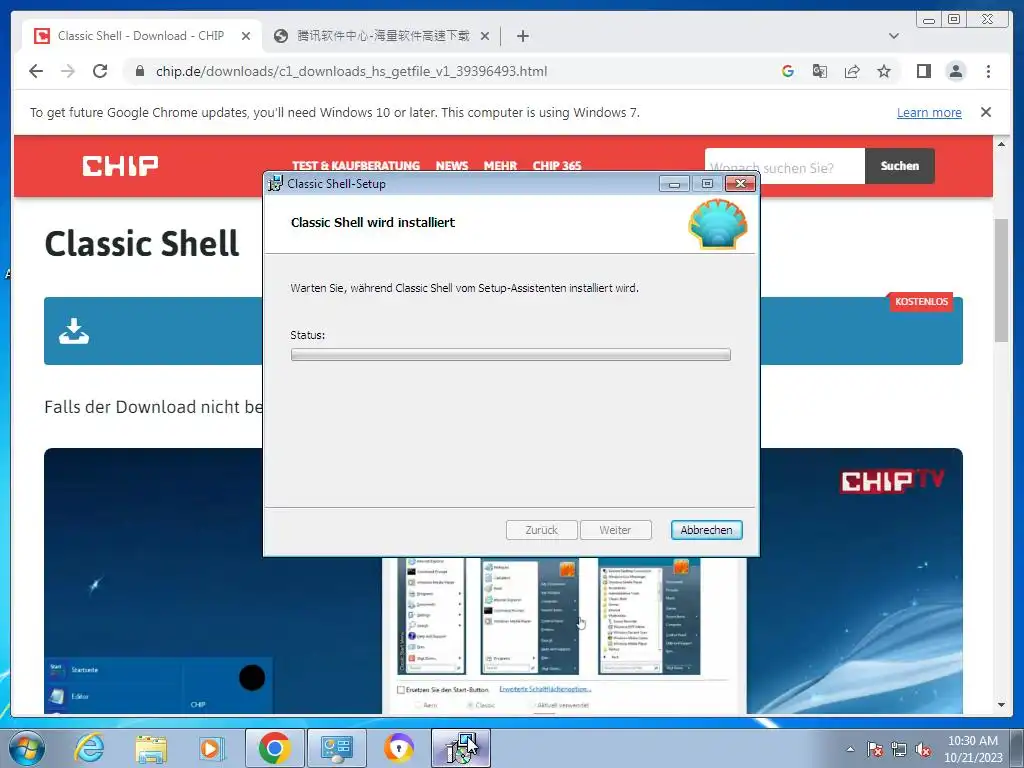This screenshot has height=768, width=1024.
Task: Click the address bar URL
Action: (351, 71)
